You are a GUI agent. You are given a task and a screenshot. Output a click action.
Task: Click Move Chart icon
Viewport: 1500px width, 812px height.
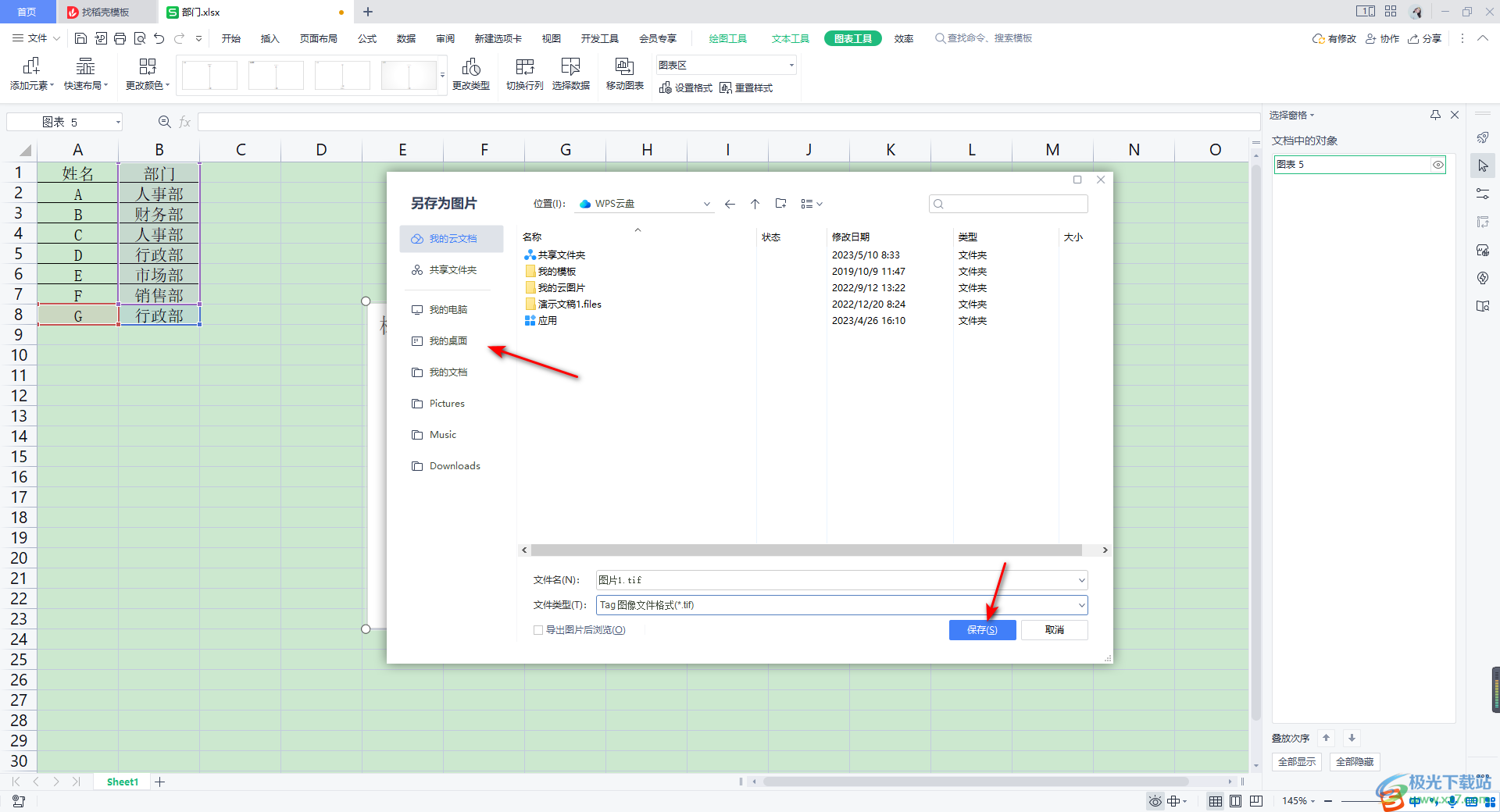point(625,75)
